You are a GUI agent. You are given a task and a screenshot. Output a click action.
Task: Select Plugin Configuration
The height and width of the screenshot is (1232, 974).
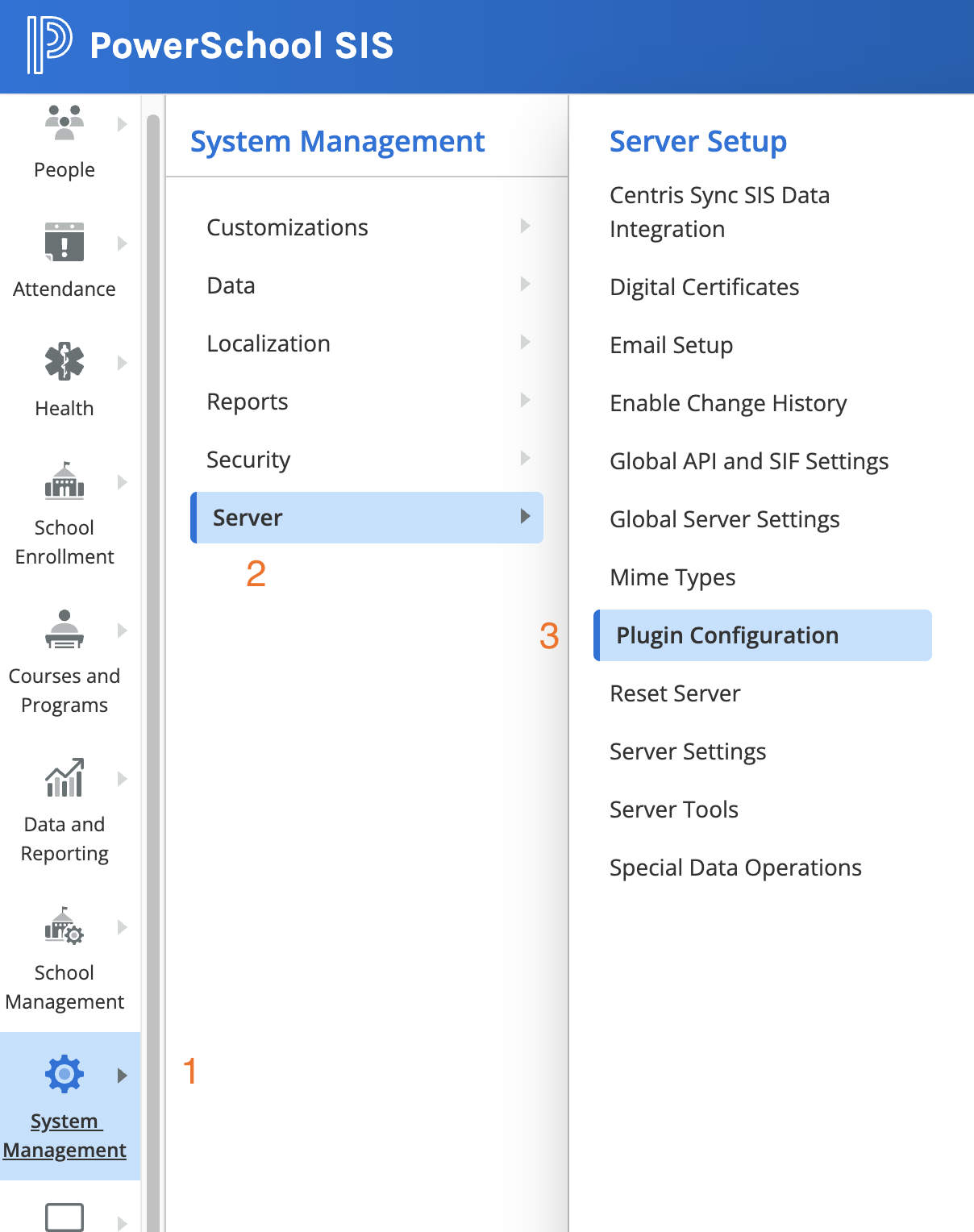pyautogui.click(x=763, y=635)
